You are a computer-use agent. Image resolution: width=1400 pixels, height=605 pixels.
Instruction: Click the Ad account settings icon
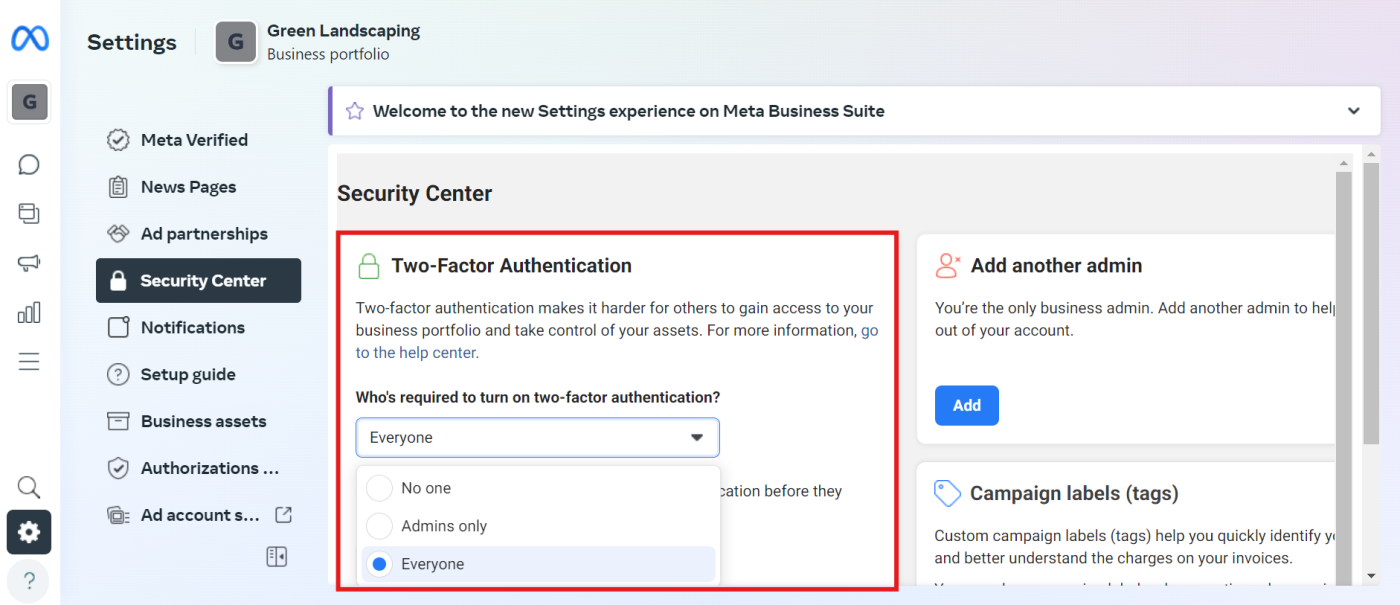pyautogui.click(x=118, y=515)
